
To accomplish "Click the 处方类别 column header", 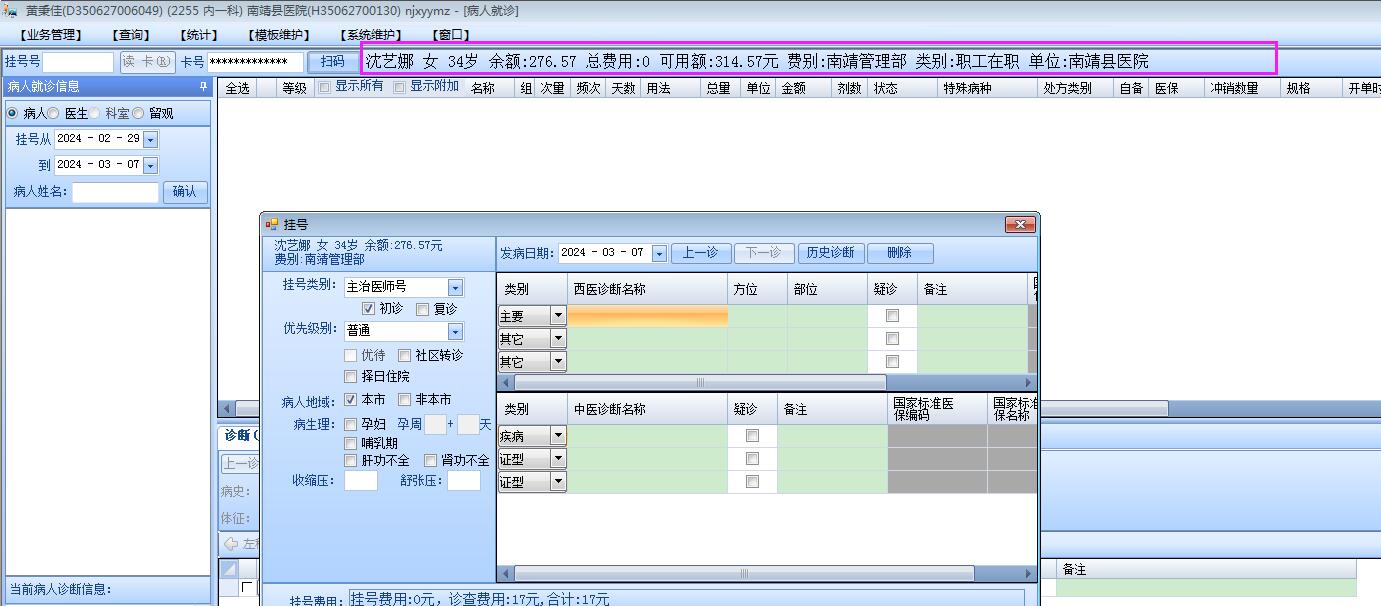I will [1075, 88].
